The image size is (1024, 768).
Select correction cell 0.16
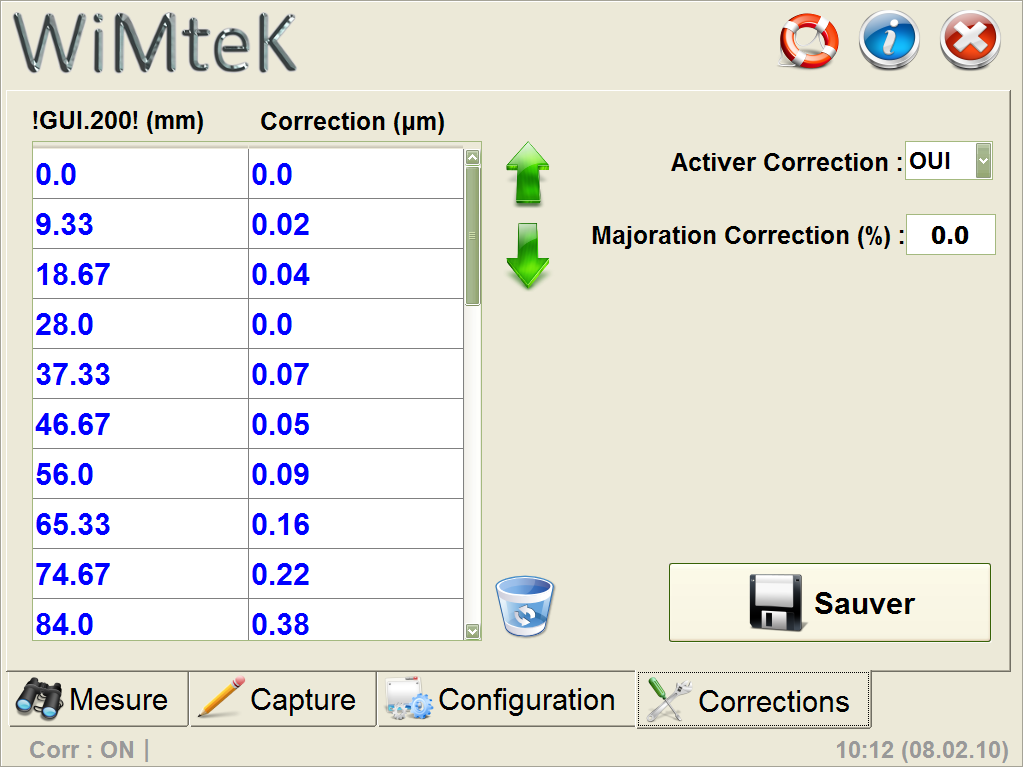357,524
